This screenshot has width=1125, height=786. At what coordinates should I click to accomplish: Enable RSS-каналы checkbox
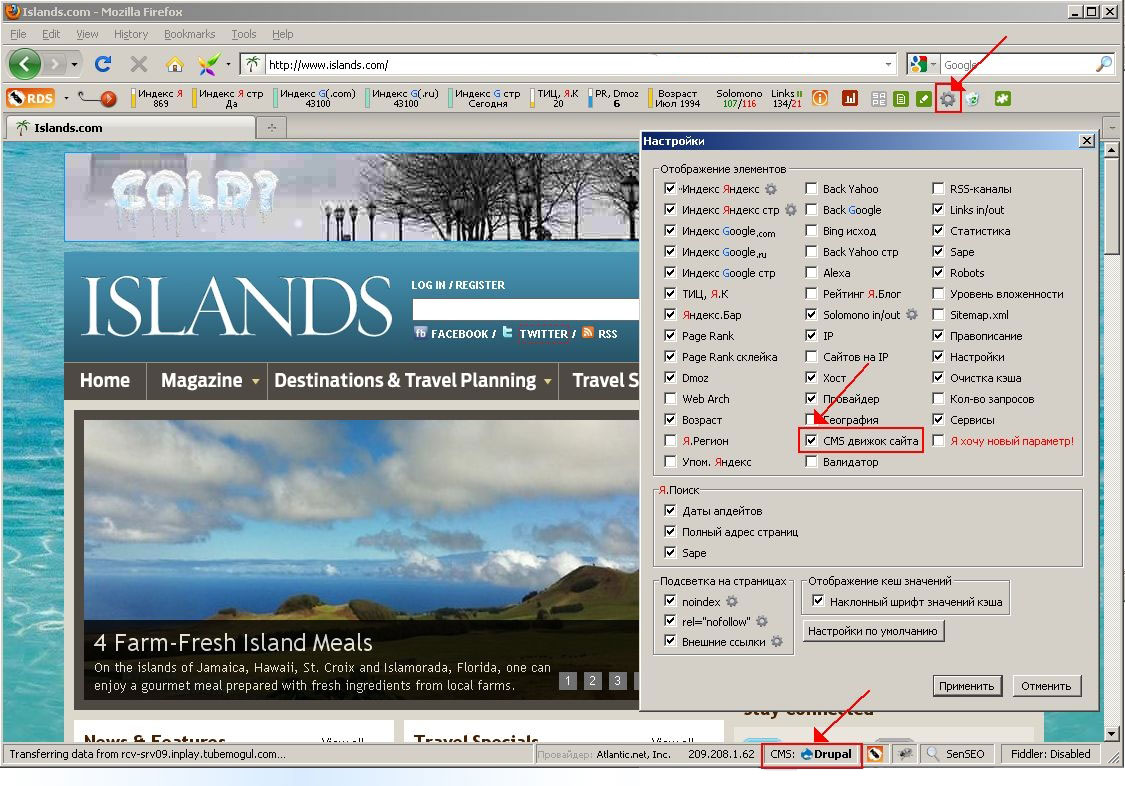coord(938,189)
